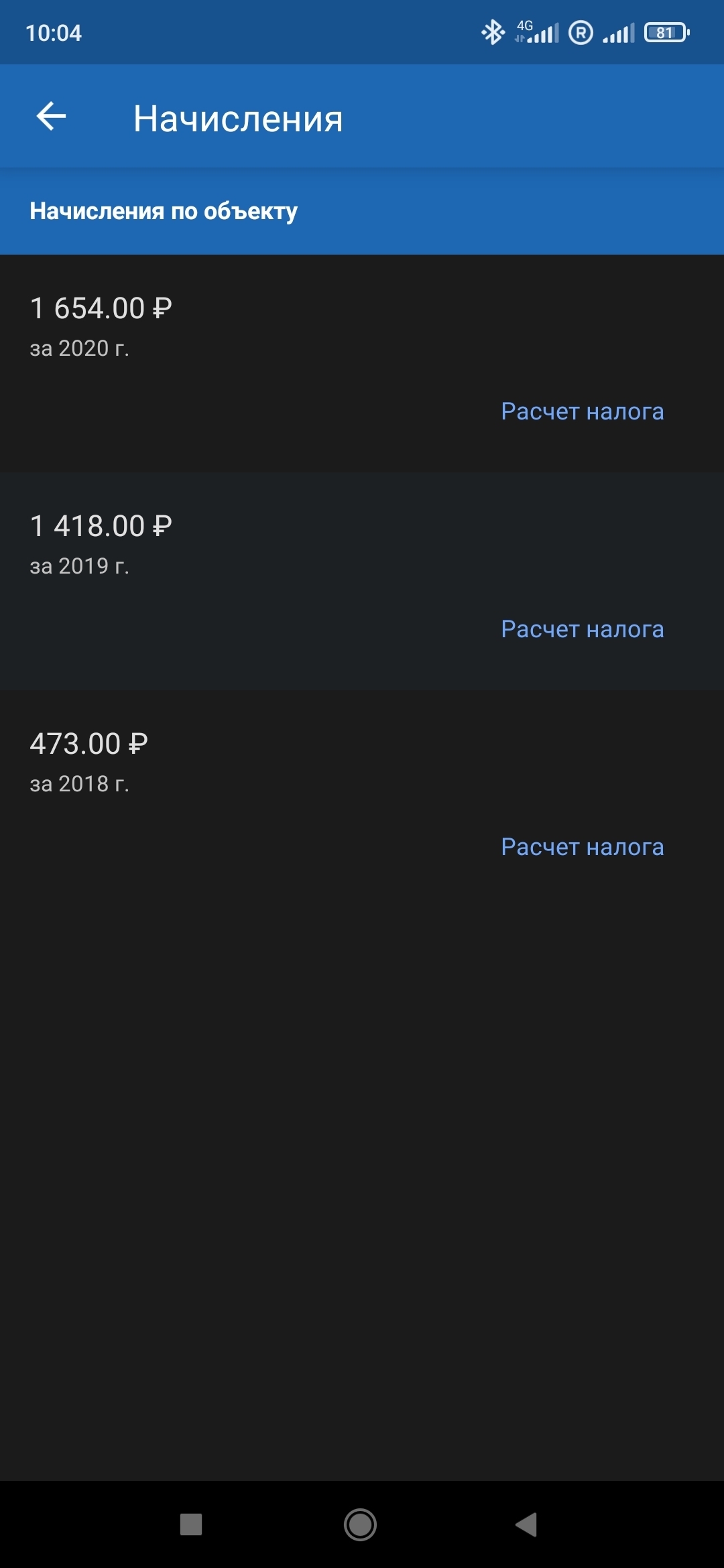Viewport: 724px width, 1568px height.
Task: Tap the за 2019 г. label
Action: 79,566
